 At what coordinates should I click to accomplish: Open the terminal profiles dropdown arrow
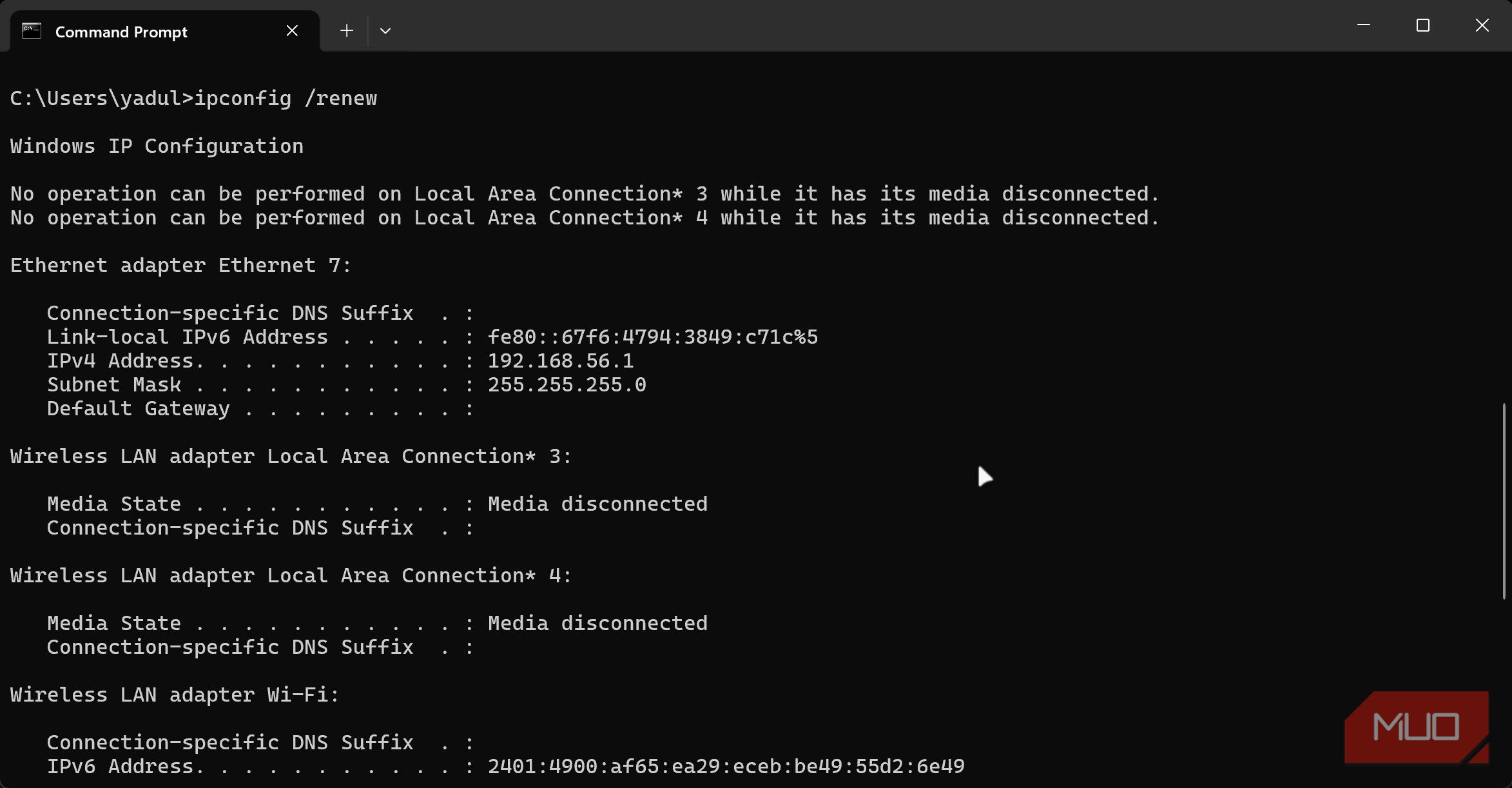[385, 31]
